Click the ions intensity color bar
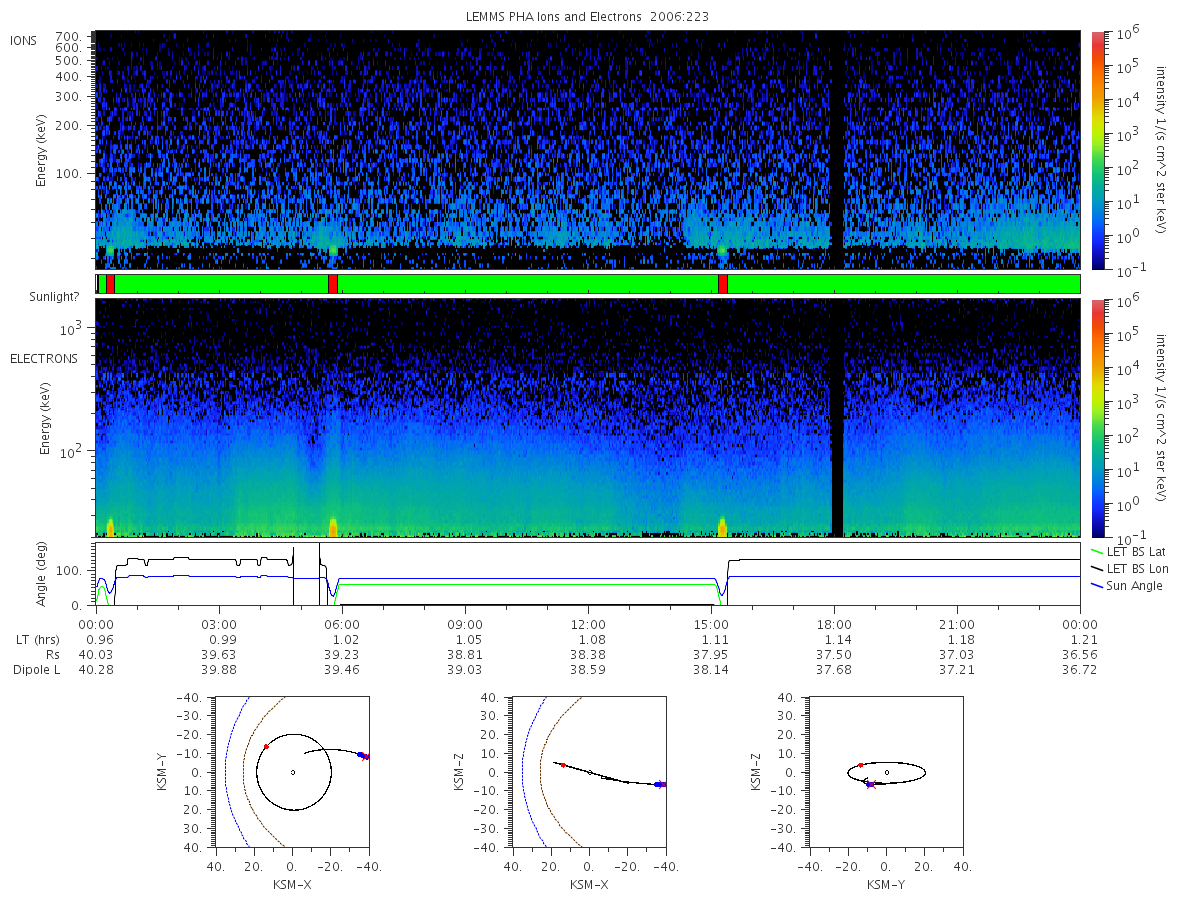The image size is (1200, 900). click(1097, 150)
